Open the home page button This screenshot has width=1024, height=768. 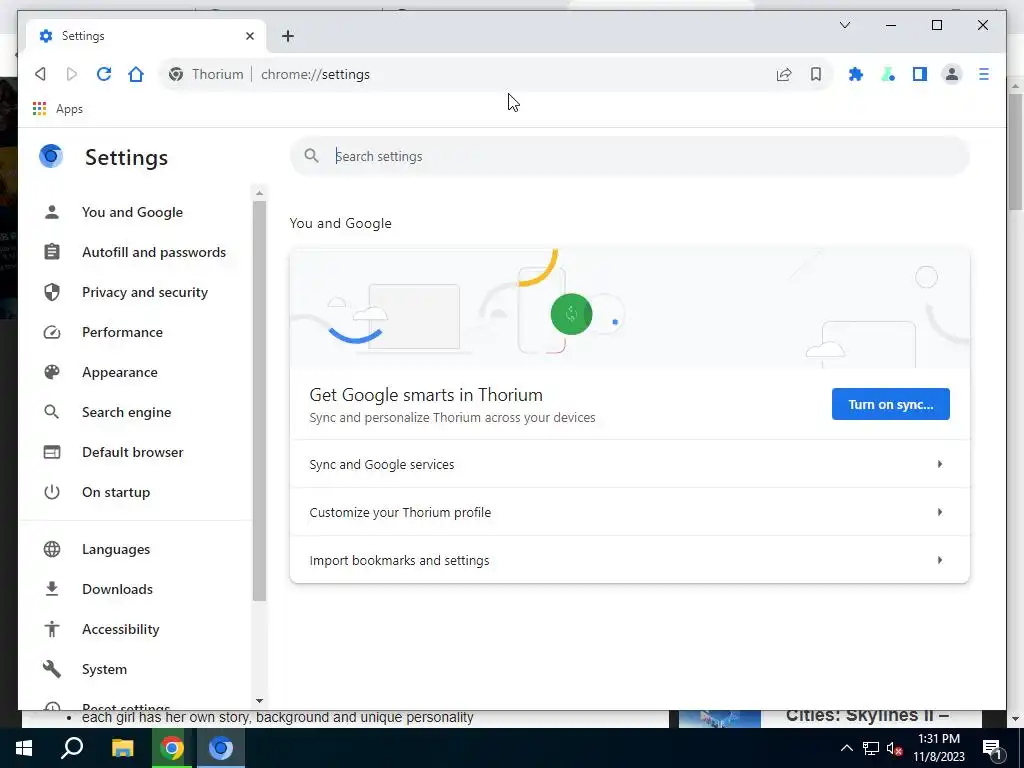coord(136,74)
